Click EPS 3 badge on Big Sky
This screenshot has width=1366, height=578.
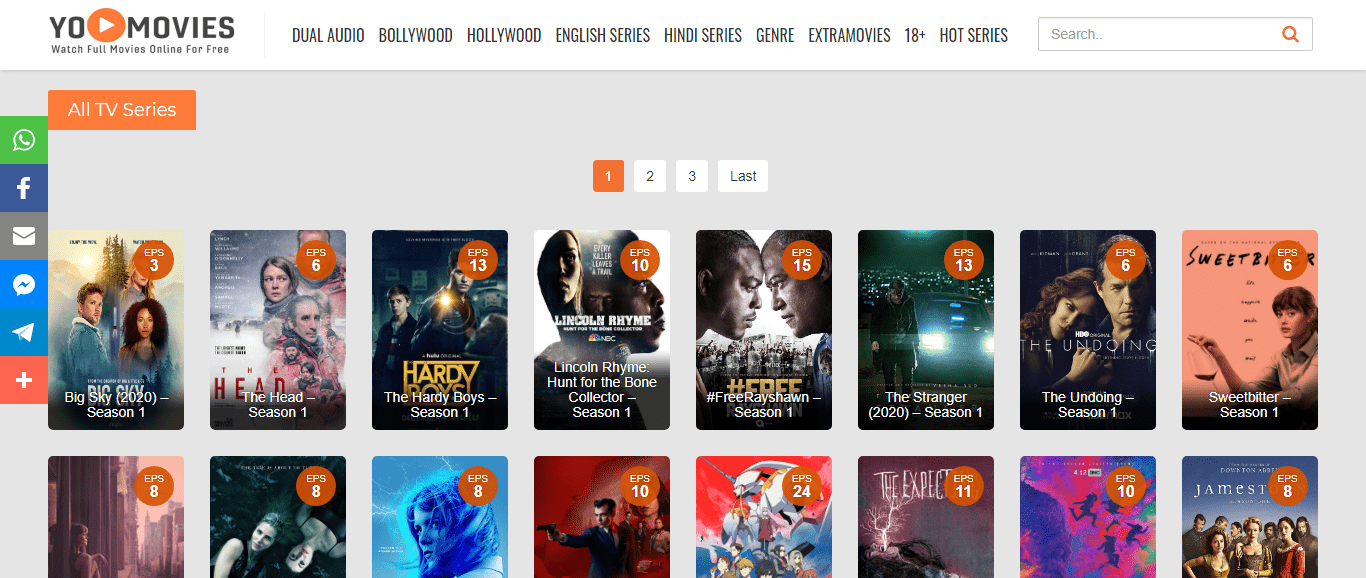click(154, 260)
